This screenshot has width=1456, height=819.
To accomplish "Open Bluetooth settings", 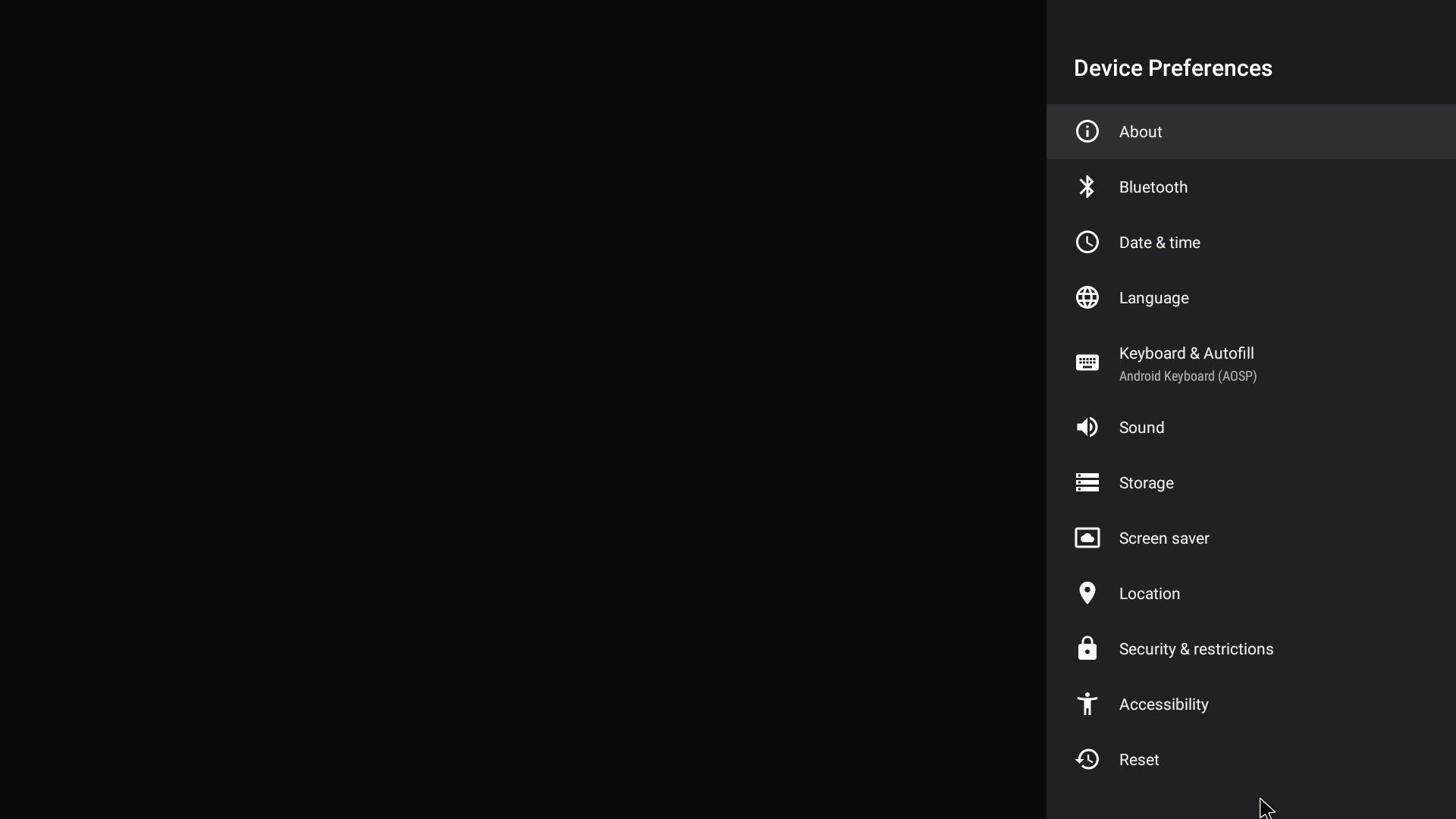I will [x=1153, y=187].
